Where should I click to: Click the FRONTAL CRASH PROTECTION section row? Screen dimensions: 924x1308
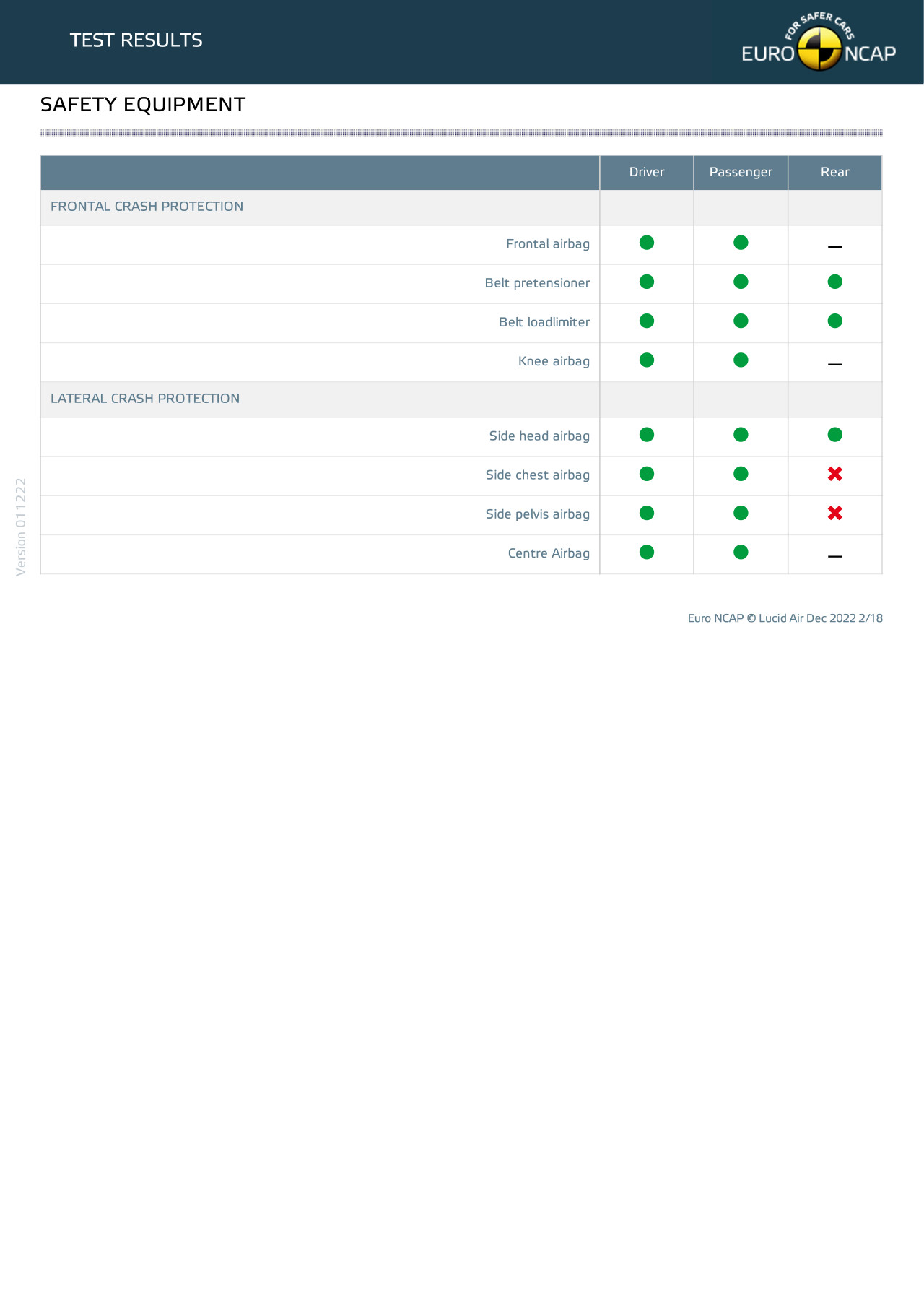(461, 207)
